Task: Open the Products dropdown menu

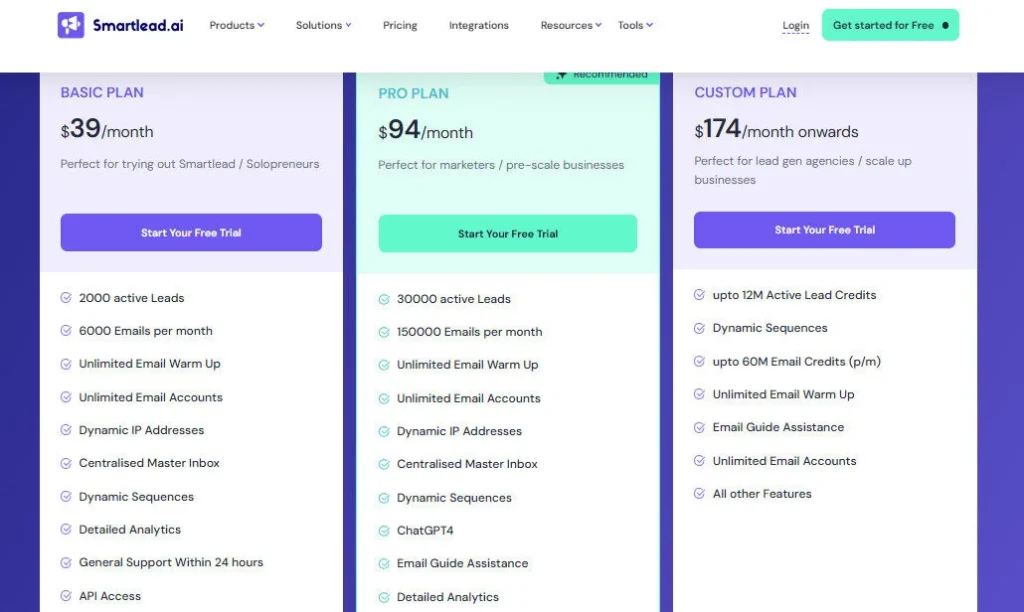Action: [236, 24]
